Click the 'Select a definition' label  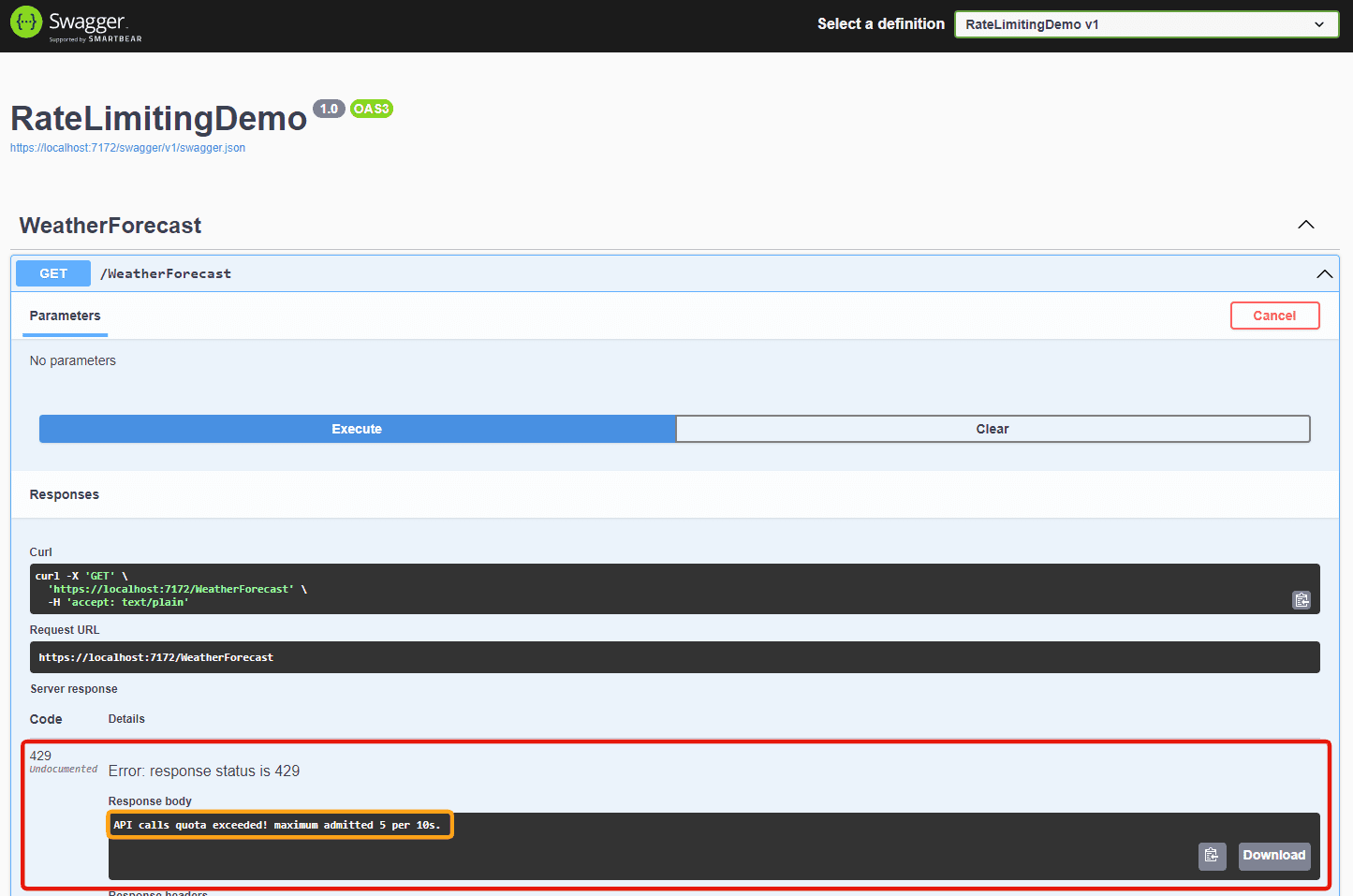[881, 24]
